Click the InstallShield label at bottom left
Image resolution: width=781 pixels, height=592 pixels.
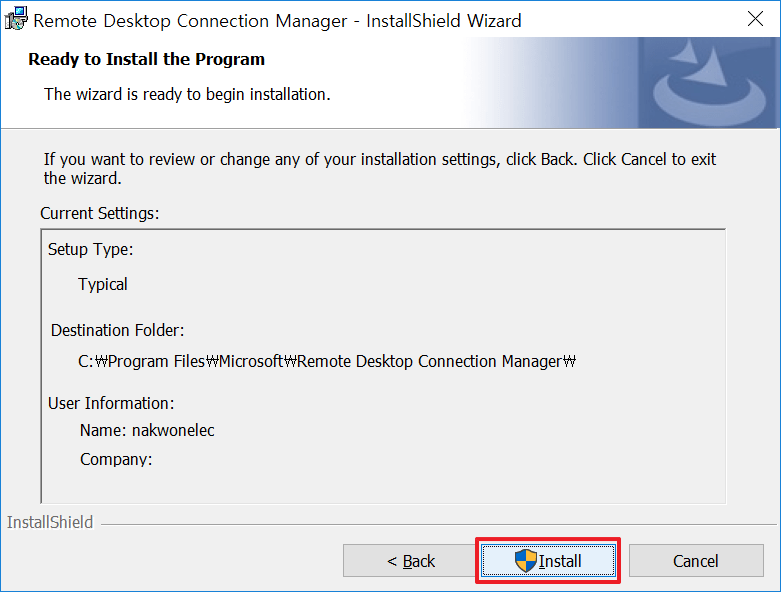(50, 522)
